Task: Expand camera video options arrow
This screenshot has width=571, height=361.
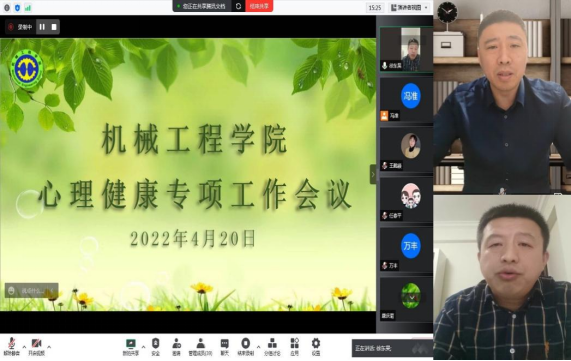Action: tap(49, 347)
